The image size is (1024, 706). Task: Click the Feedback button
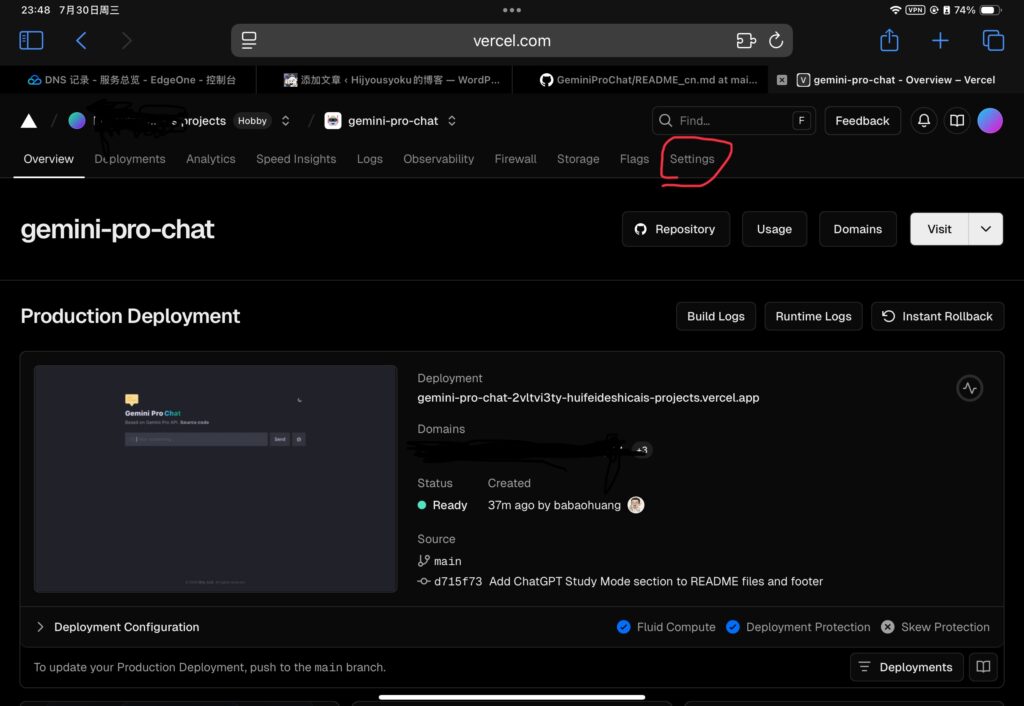(862, 121)
